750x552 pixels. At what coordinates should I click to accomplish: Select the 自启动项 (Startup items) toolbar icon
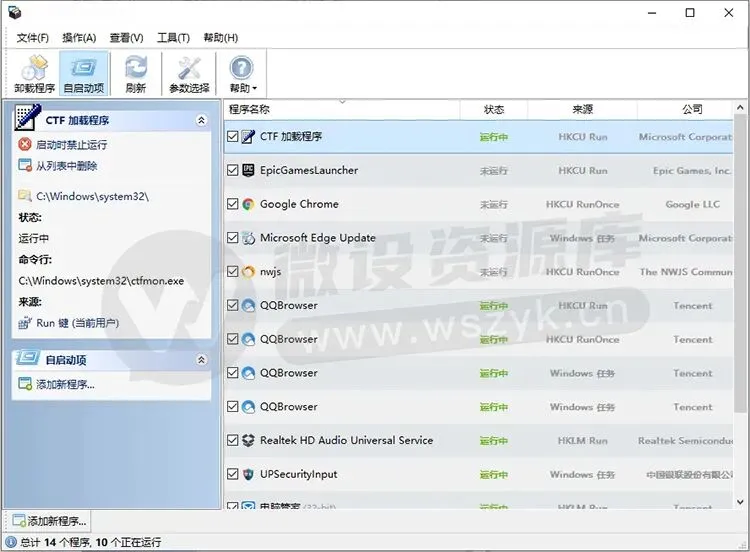point(84,74)
